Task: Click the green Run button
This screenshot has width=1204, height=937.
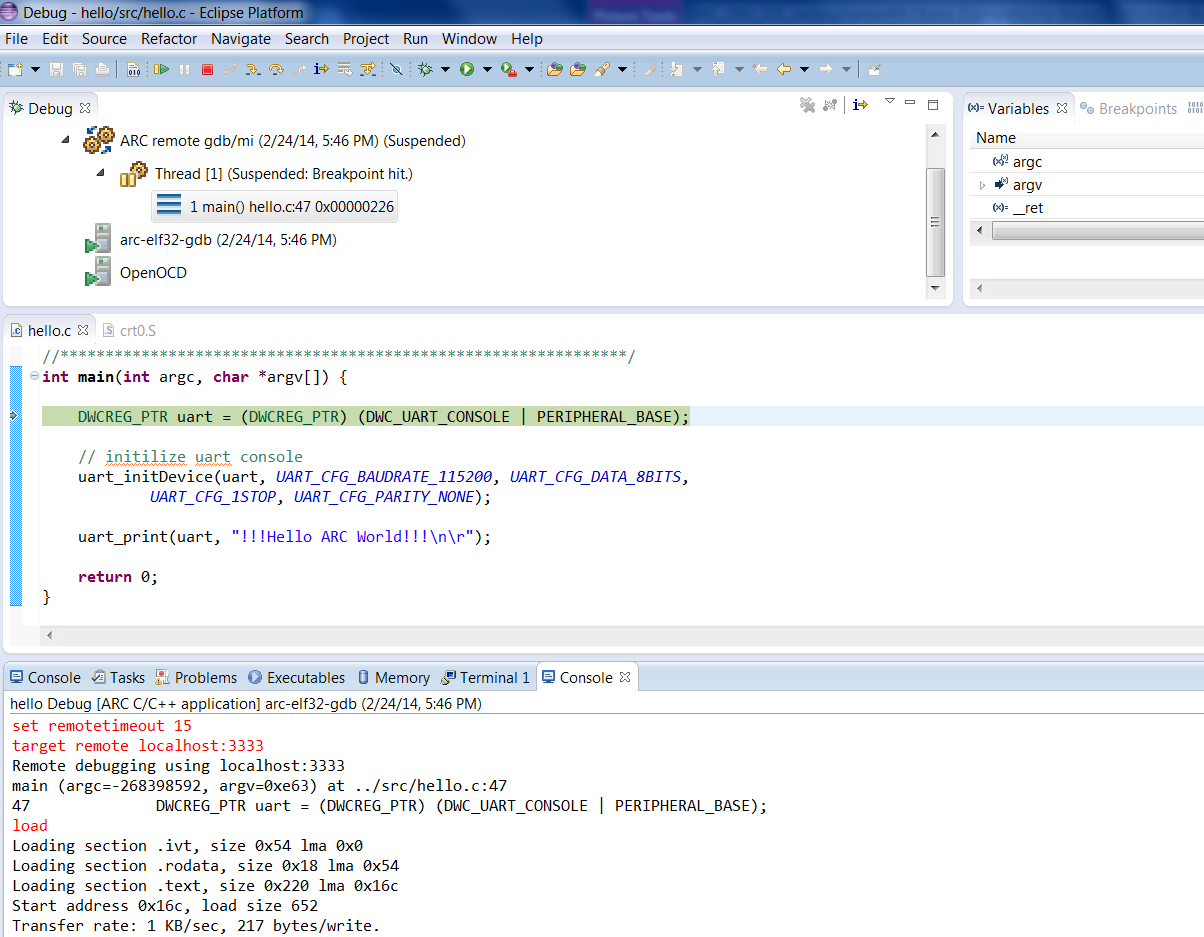Action: pyautogui.click(x=467, y=69)
